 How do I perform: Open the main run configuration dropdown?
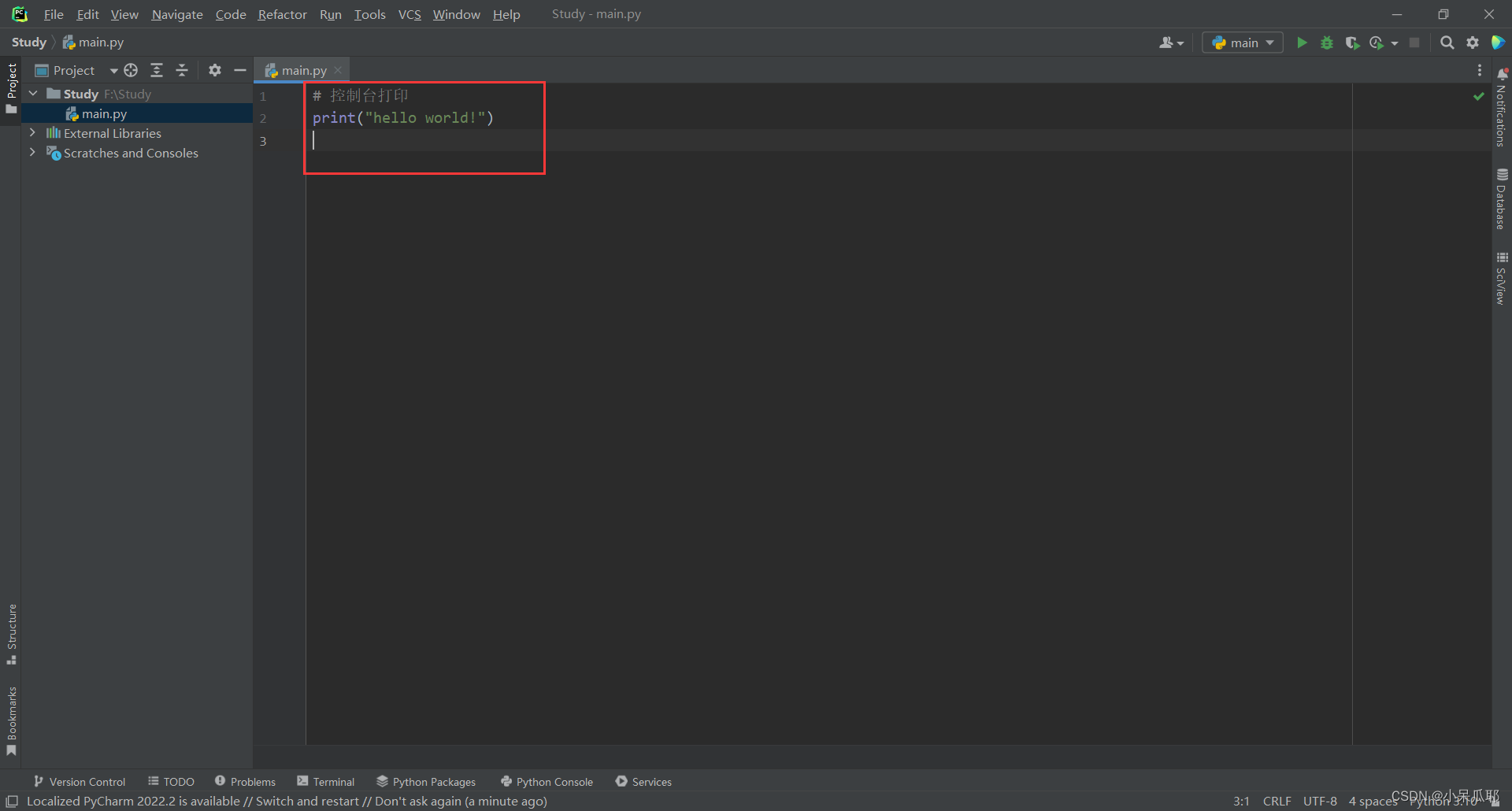1243,43
